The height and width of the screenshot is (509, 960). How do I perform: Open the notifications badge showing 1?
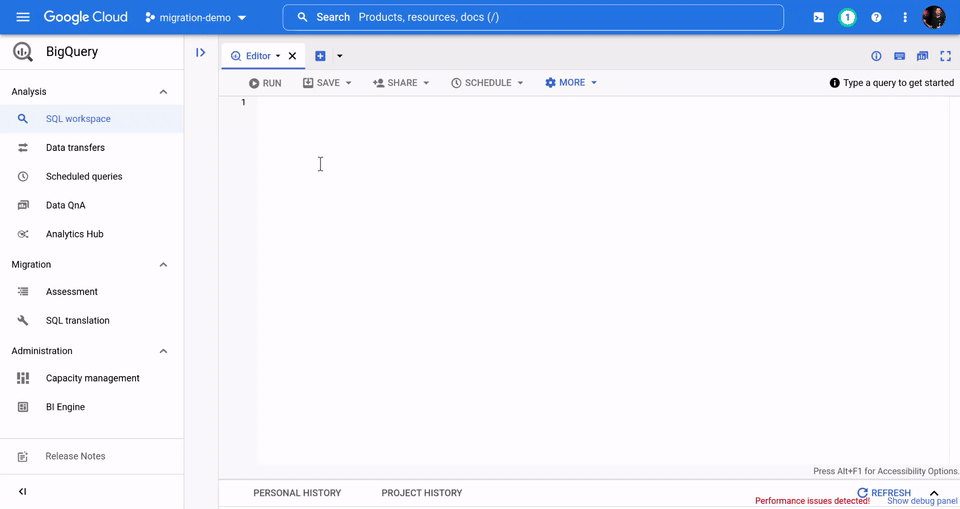847,17
